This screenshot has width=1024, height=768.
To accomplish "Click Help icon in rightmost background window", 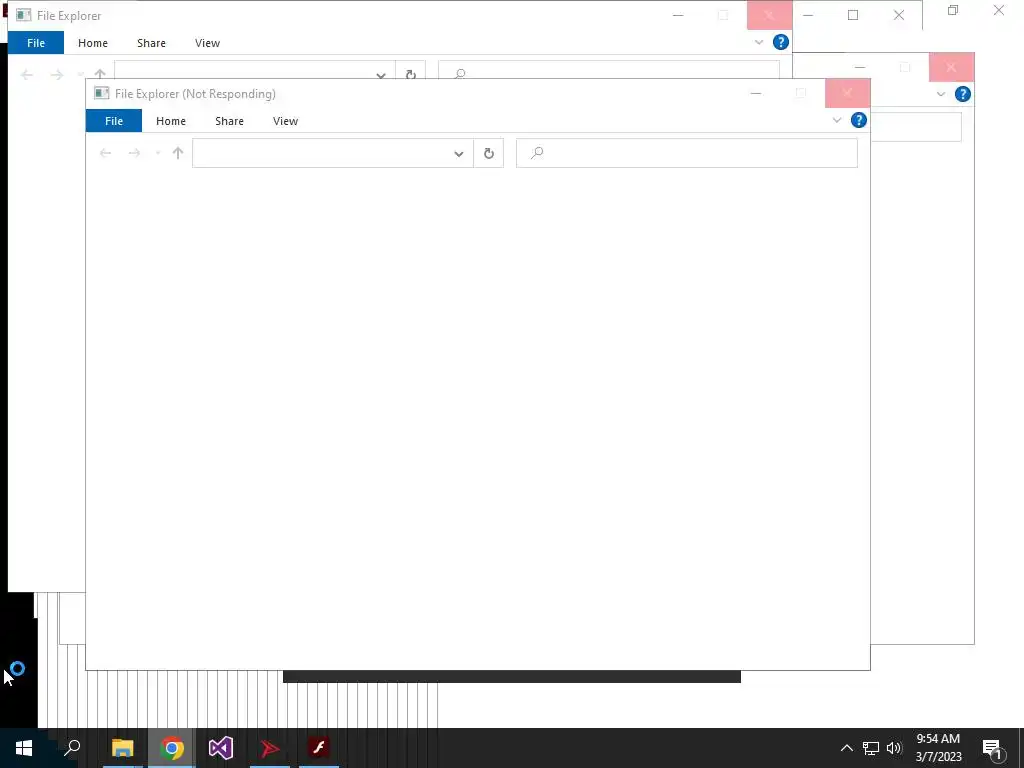I will (963, 94).
